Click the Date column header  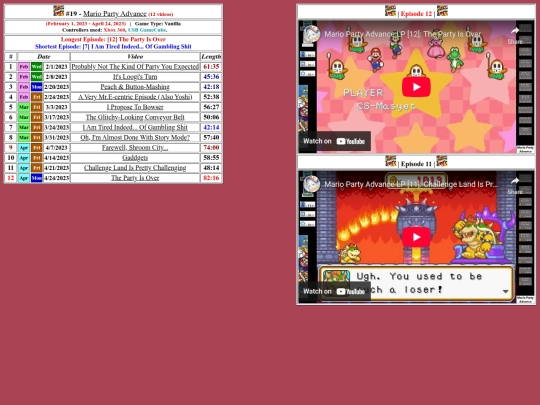(44, 56)
